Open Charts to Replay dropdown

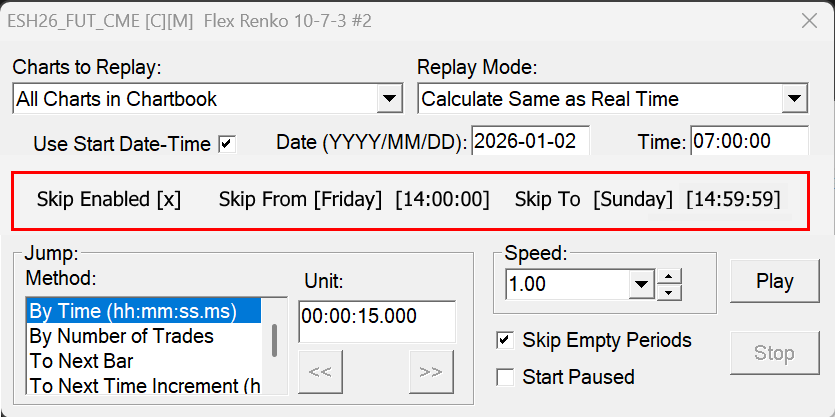[389, 99]
